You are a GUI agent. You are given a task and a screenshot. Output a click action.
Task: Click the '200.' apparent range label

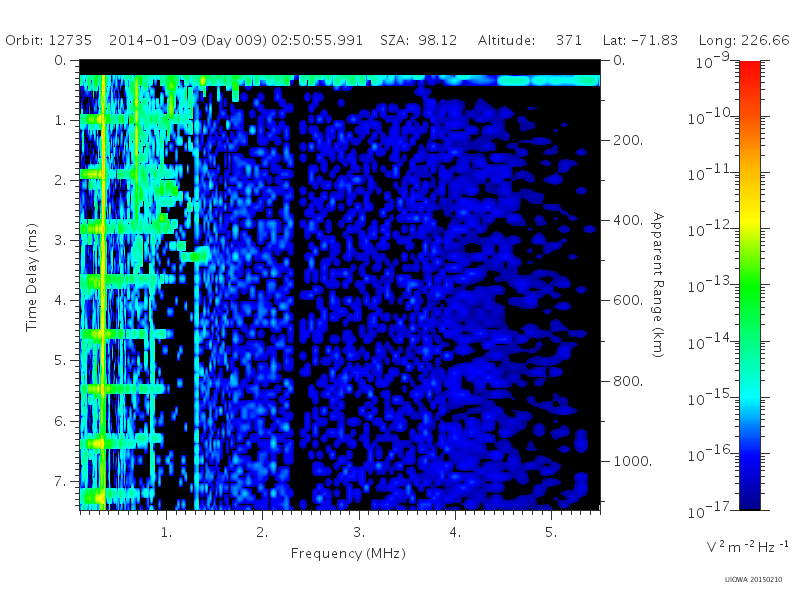pyautogui.click(x=628, y=140)
